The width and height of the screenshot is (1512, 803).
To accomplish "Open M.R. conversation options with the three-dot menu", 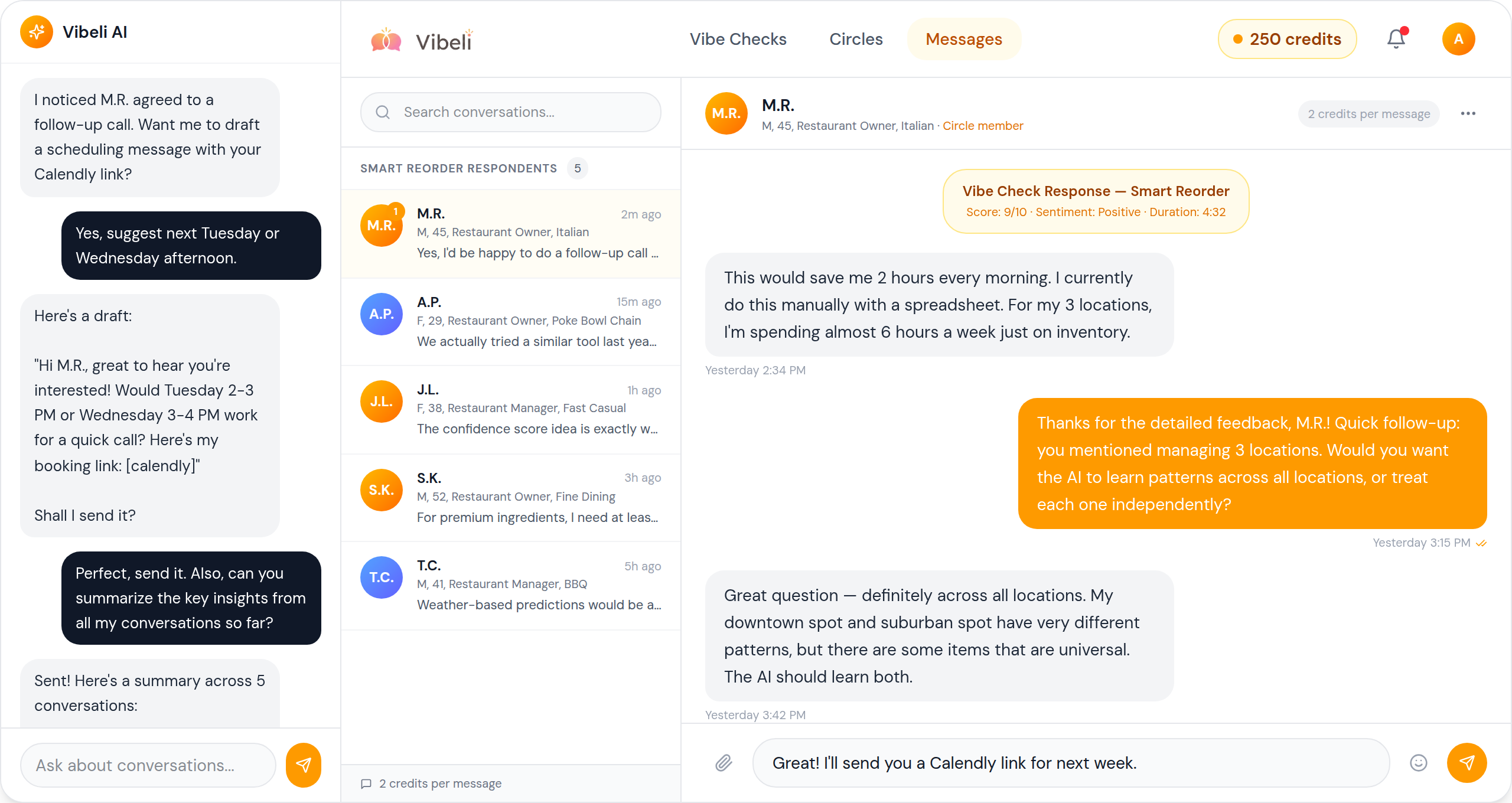I will (x=1468, y=113).
